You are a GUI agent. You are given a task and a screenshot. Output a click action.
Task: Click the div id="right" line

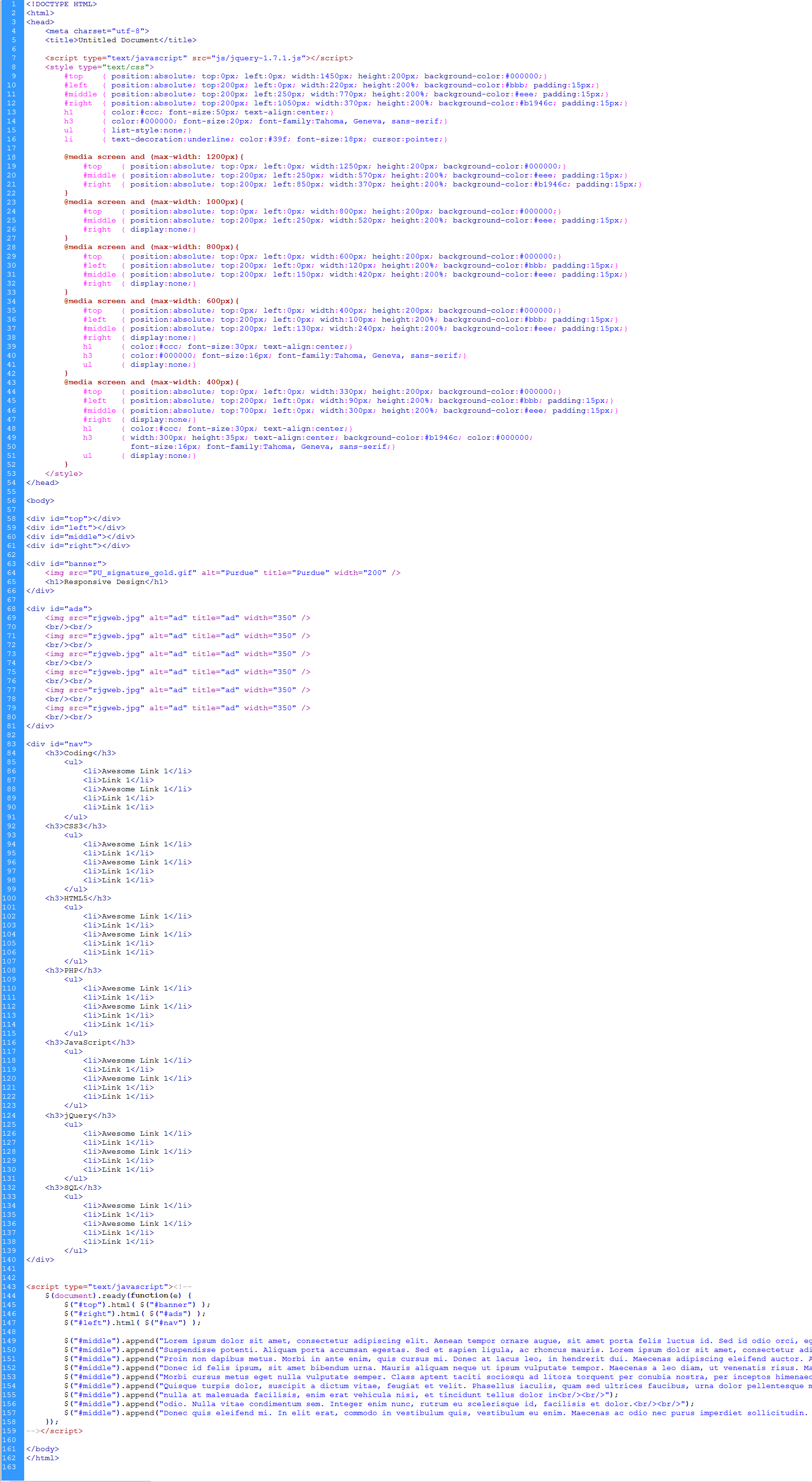pos(78,546)
